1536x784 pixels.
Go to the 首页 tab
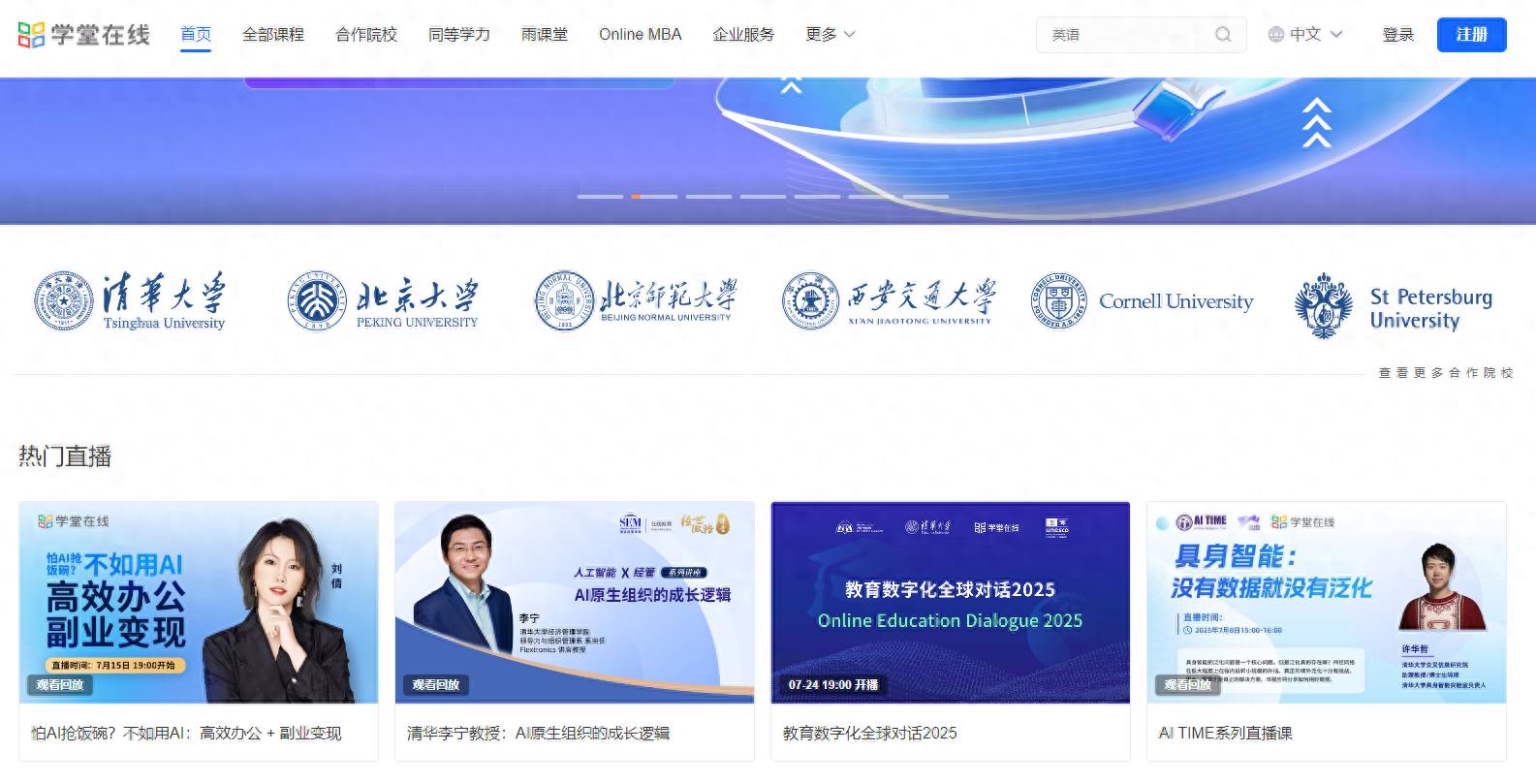coord(196,35)
